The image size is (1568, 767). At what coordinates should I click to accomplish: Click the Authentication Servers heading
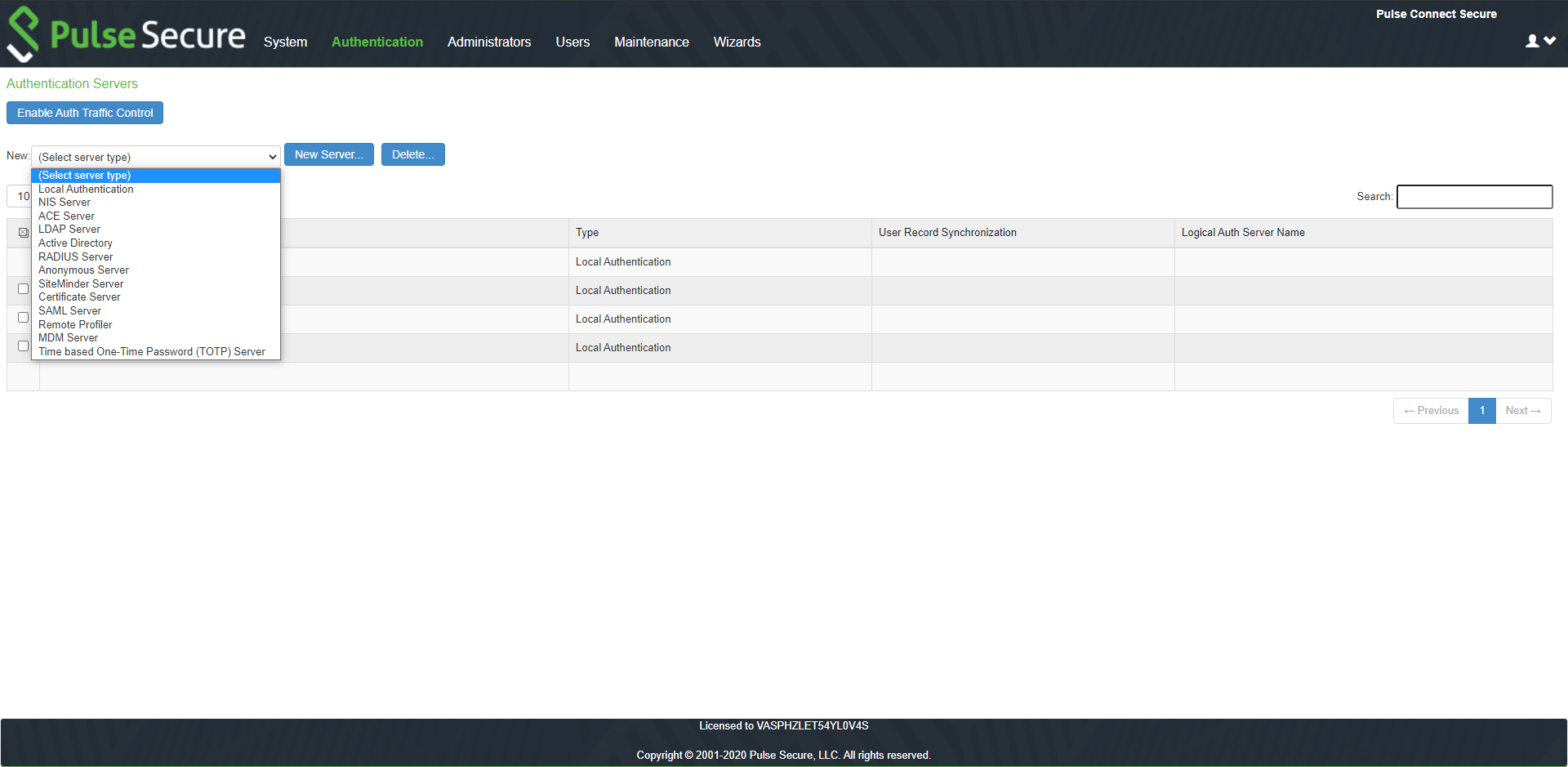(x=72, y=83)
